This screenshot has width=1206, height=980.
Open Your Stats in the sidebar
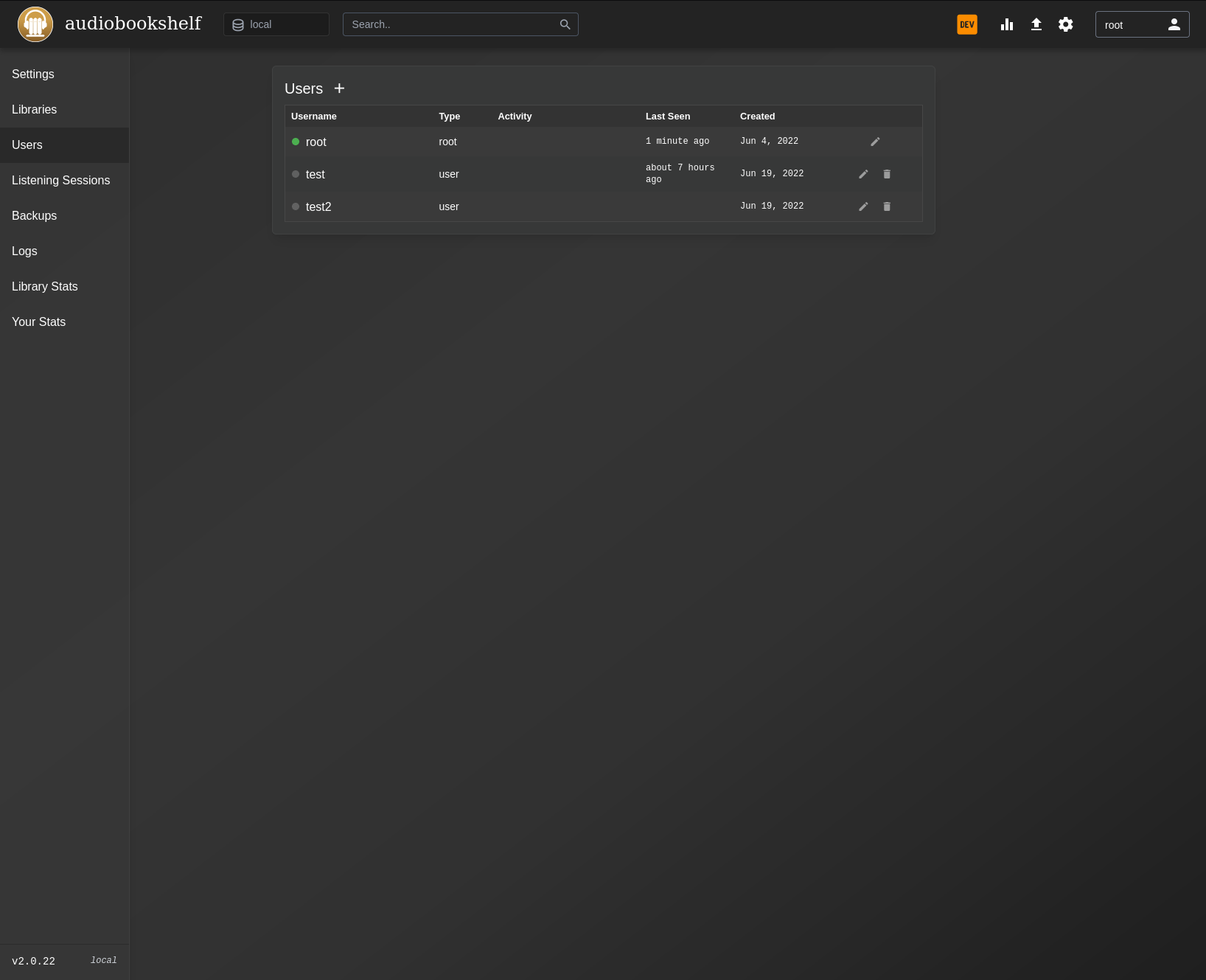pyautogui.click(x=65, y=322)
